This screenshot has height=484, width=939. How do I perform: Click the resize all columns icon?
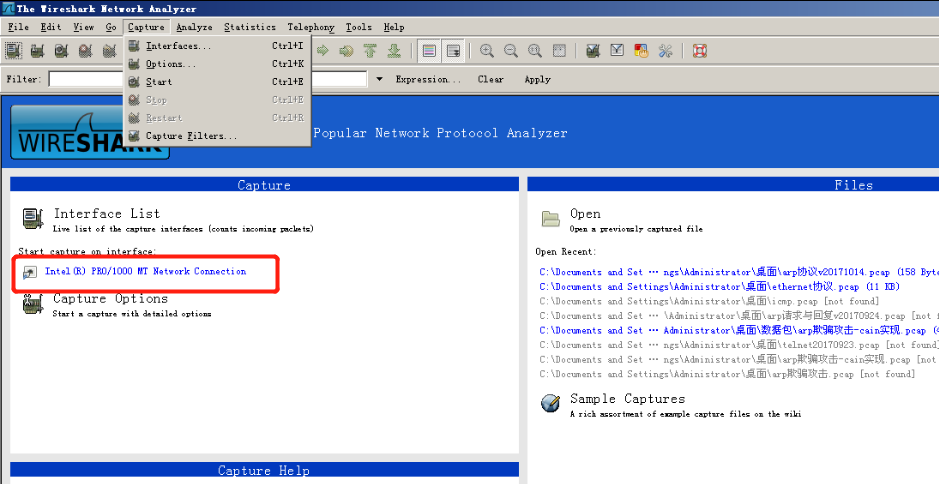coord(559,51)
